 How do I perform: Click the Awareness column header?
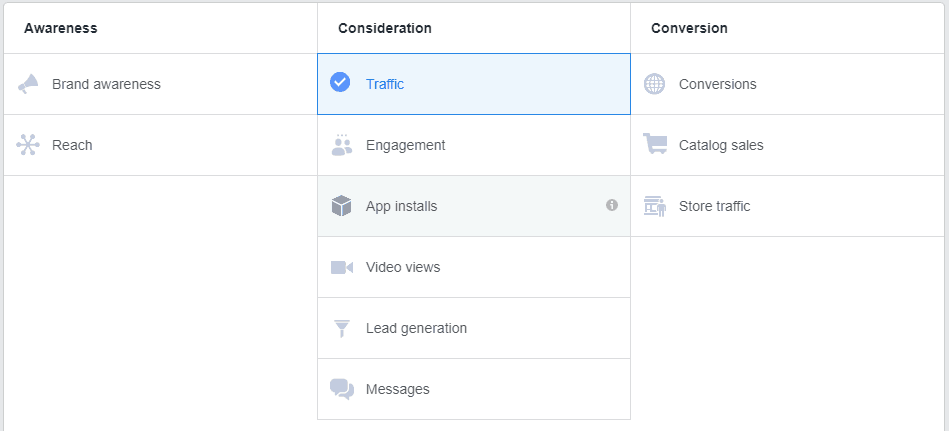click(x=61, y=28)
